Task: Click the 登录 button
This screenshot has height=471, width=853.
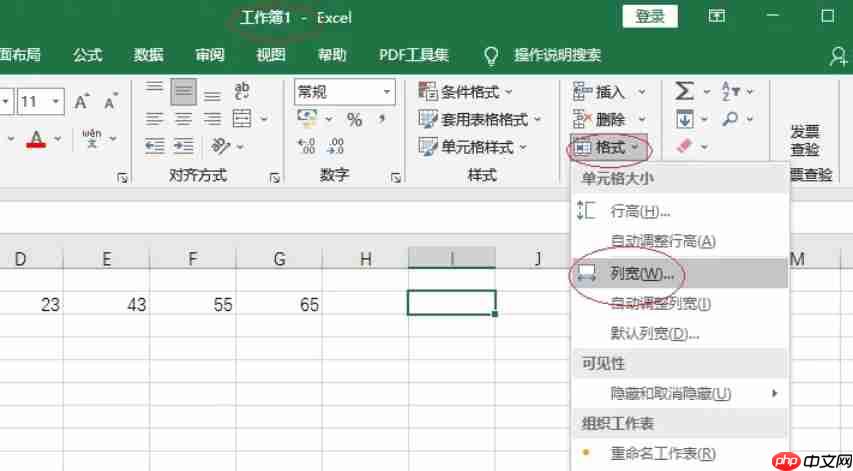Action: [x=650, y=16]
